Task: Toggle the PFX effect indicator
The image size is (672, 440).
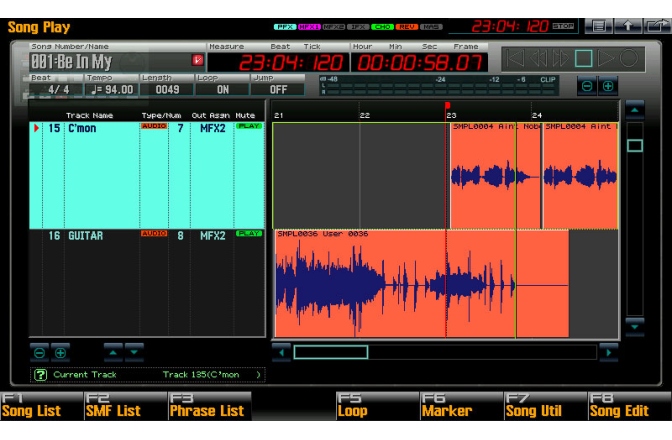Action: pyautogui.click(x=285, y=27)
